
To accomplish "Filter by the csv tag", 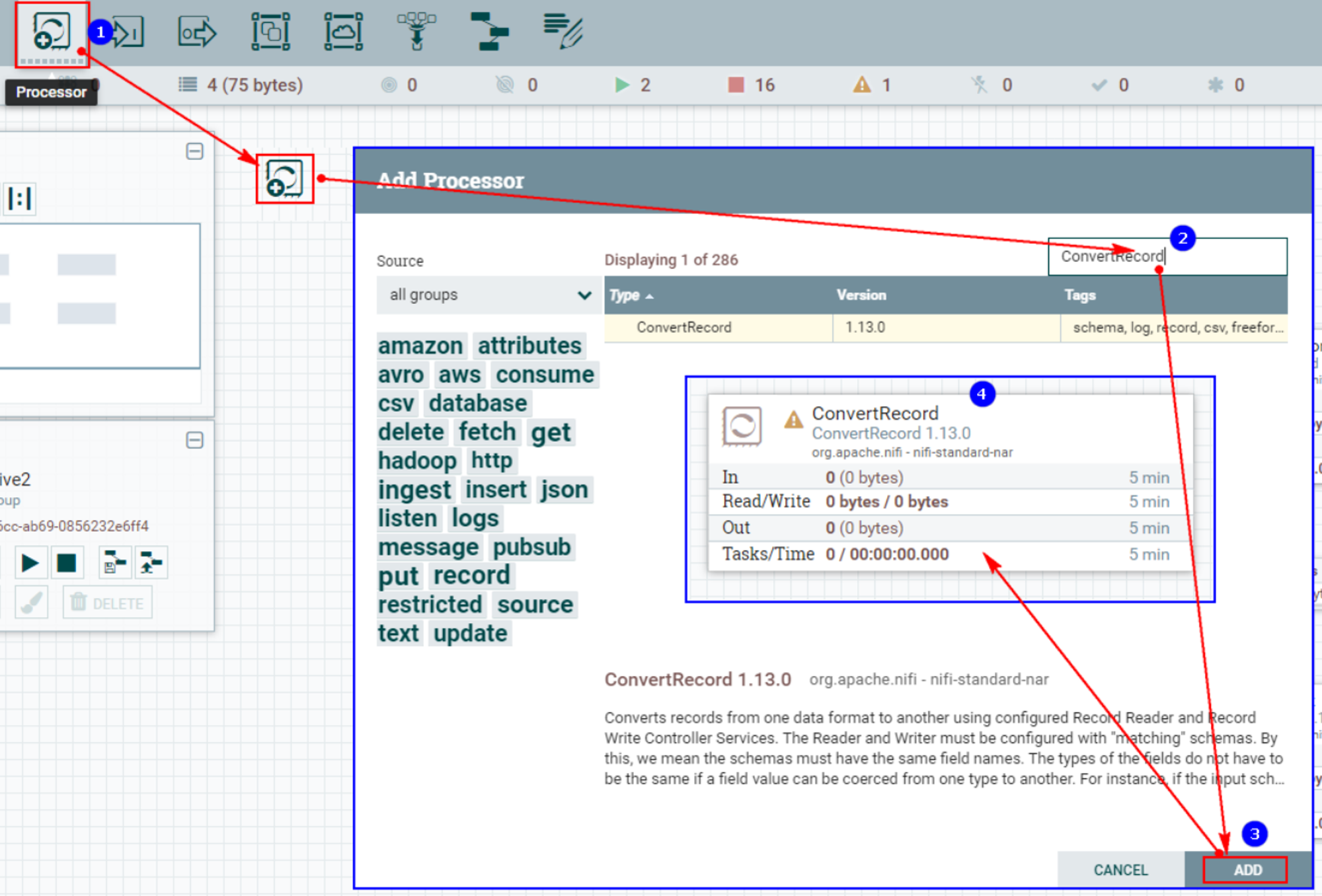I will (x=396, y=403).
